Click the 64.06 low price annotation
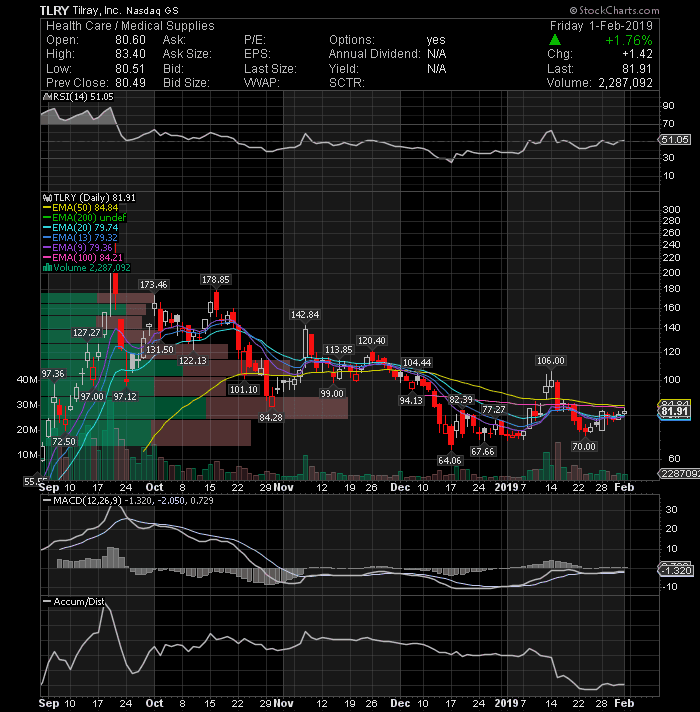The image size is (700, 712). pos(450,460)
